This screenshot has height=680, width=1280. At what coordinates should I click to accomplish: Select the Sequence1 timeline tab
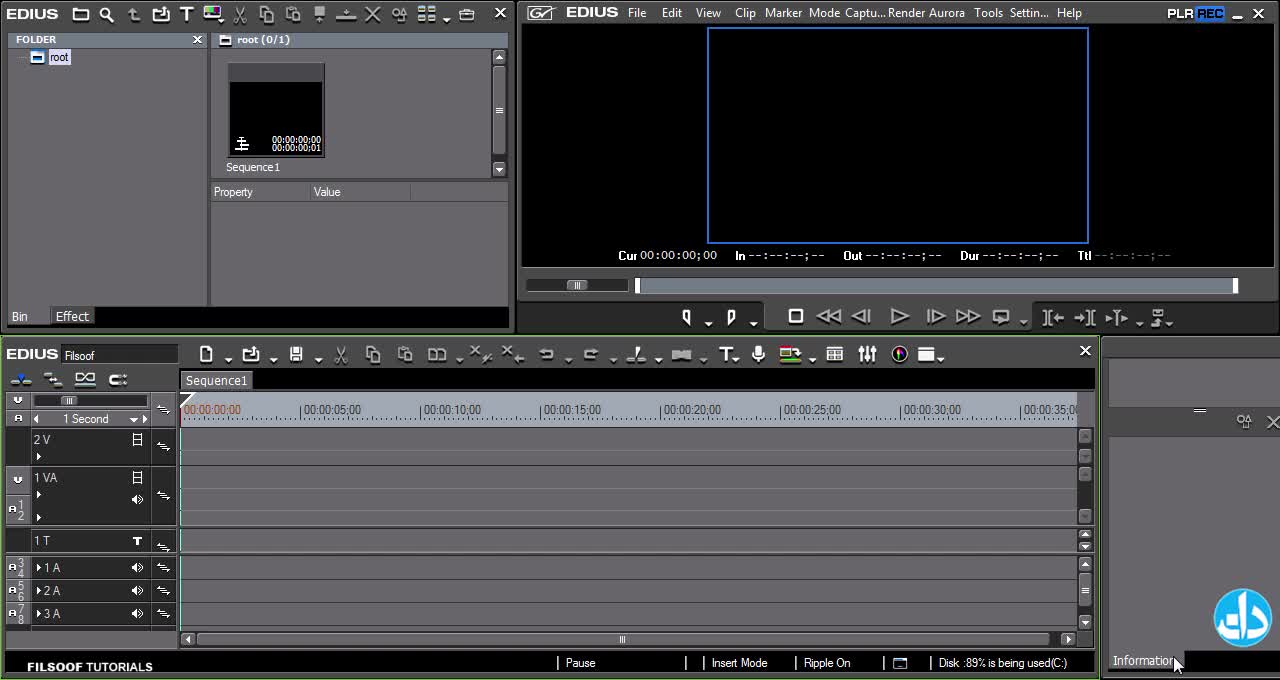[x=216, y=380]
